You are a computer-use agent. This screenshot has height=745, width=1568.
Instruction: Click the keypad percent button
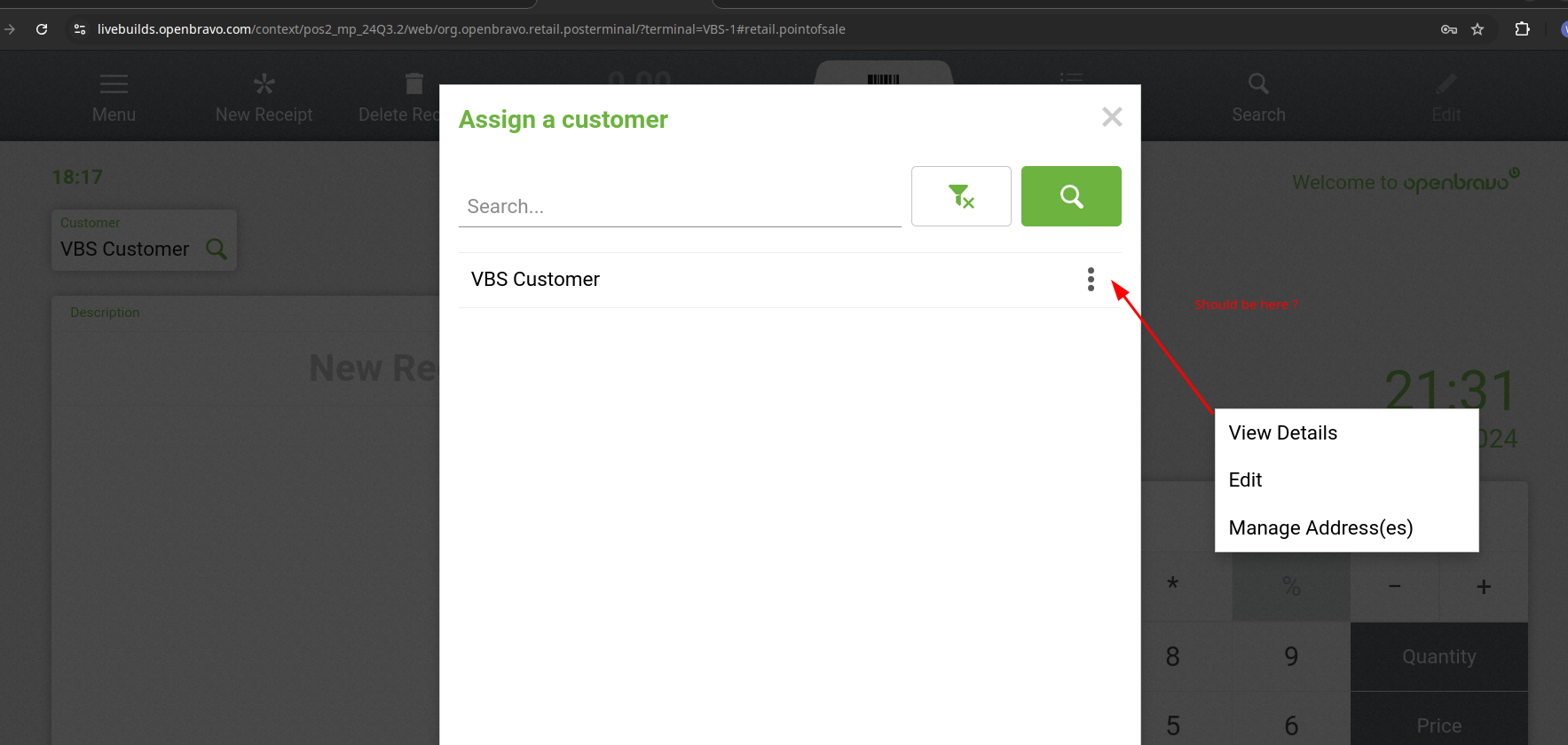(1291, 586)
